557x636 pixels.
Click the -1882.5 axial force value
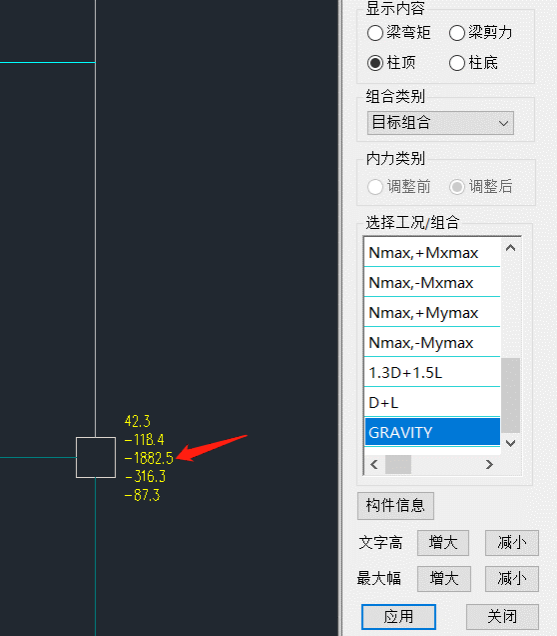149,458
